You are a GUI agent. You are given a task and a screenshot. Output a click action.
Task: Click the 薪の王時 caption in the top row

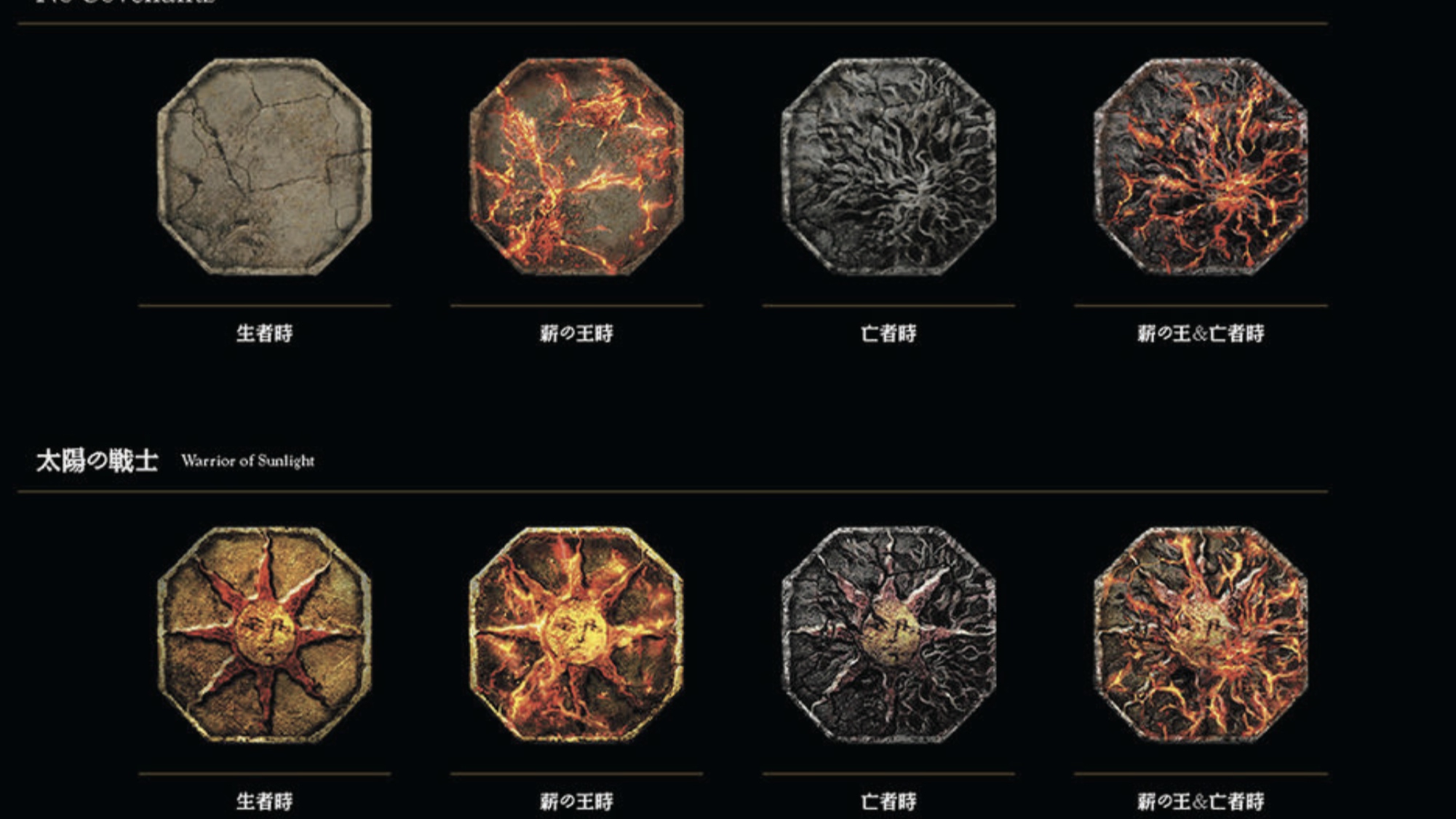pos(576,333)
